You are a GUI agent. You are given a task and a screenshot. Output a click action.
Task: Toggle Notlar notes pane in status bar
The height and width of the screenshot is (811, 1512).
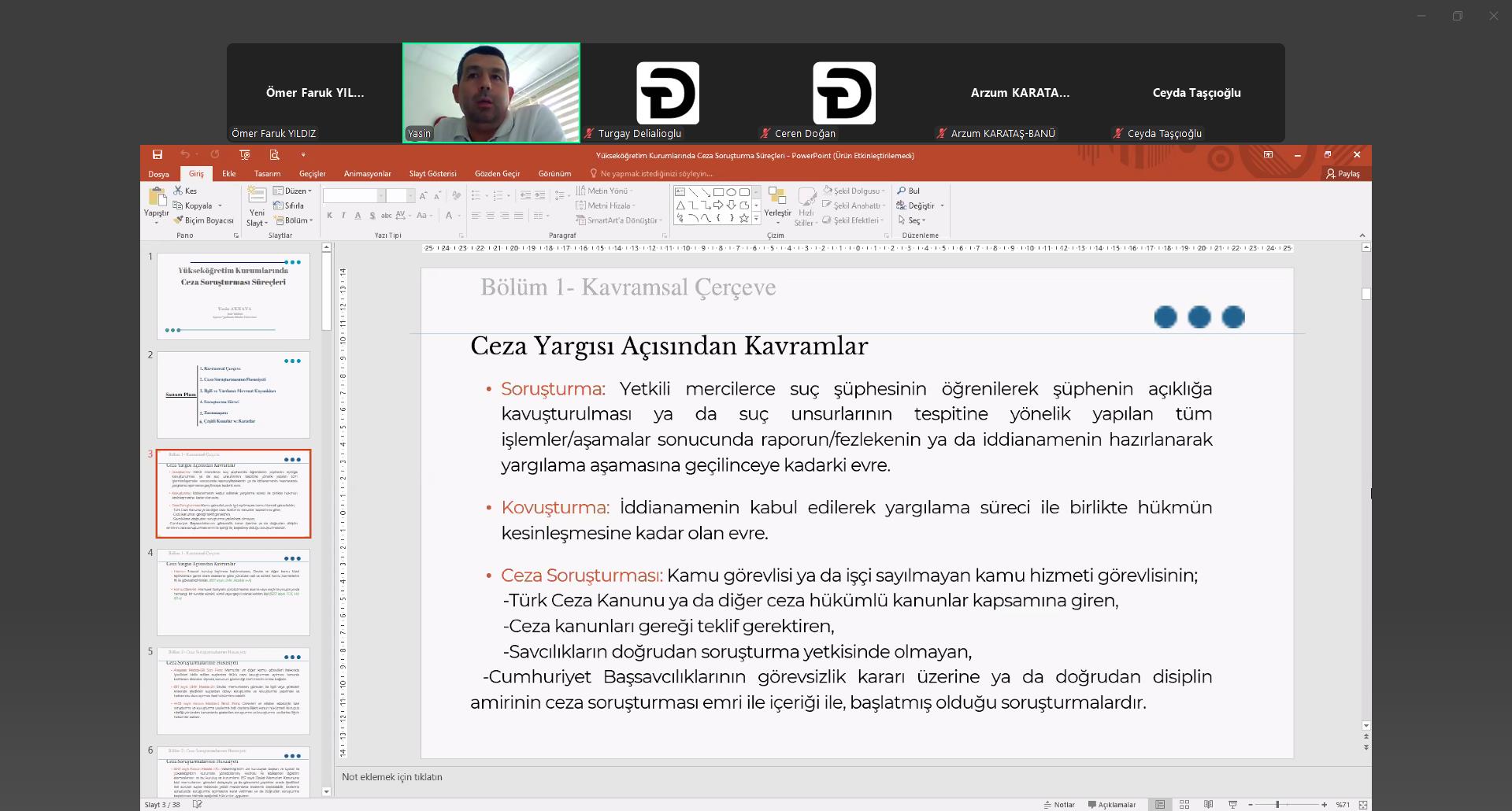tap(1059, 805)
